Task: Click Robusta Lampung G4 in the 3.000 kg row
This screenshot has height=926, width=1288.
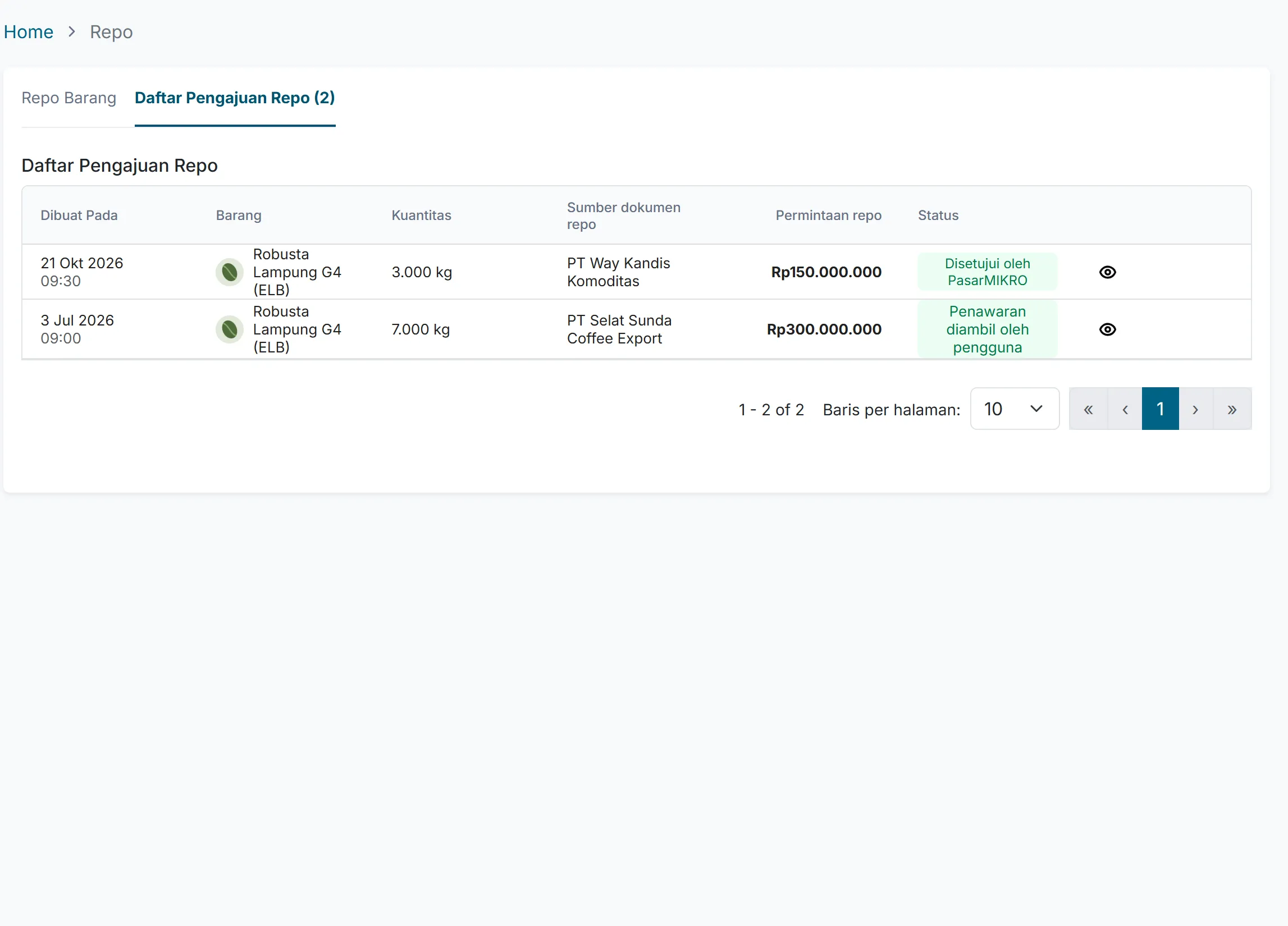Action: click(297, 272)
